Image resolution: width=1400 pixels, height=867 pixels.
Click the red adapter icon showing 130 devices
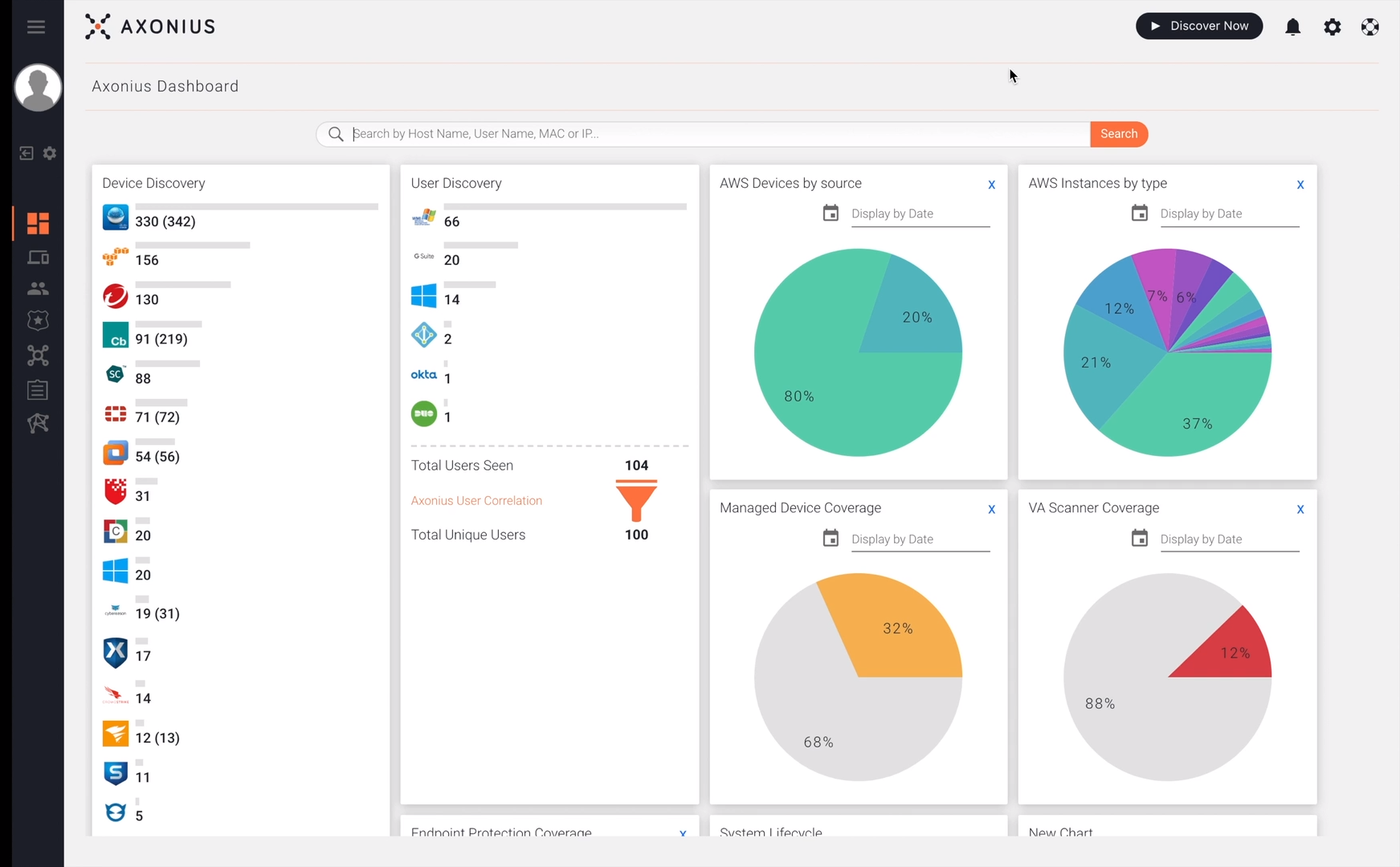pyautogui.click(x=116, y=296)
